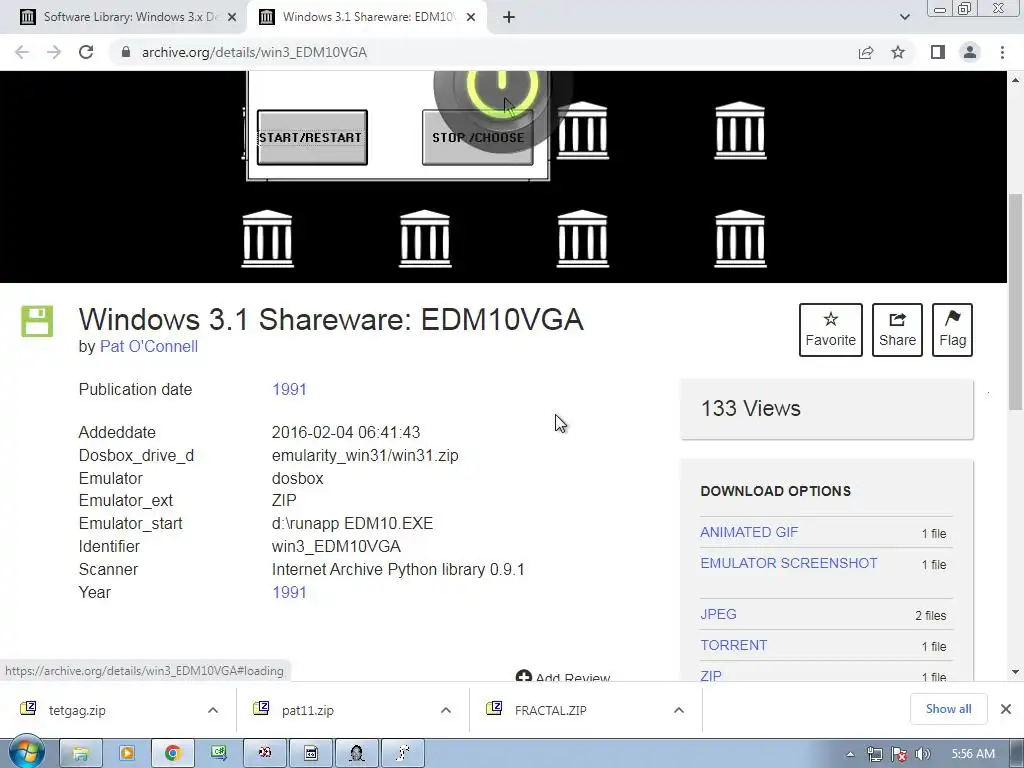This screenshot has width=1024, height=768.
Task: Download the EMULATOR SCREENSHOT file
Action: pos(788,563)
